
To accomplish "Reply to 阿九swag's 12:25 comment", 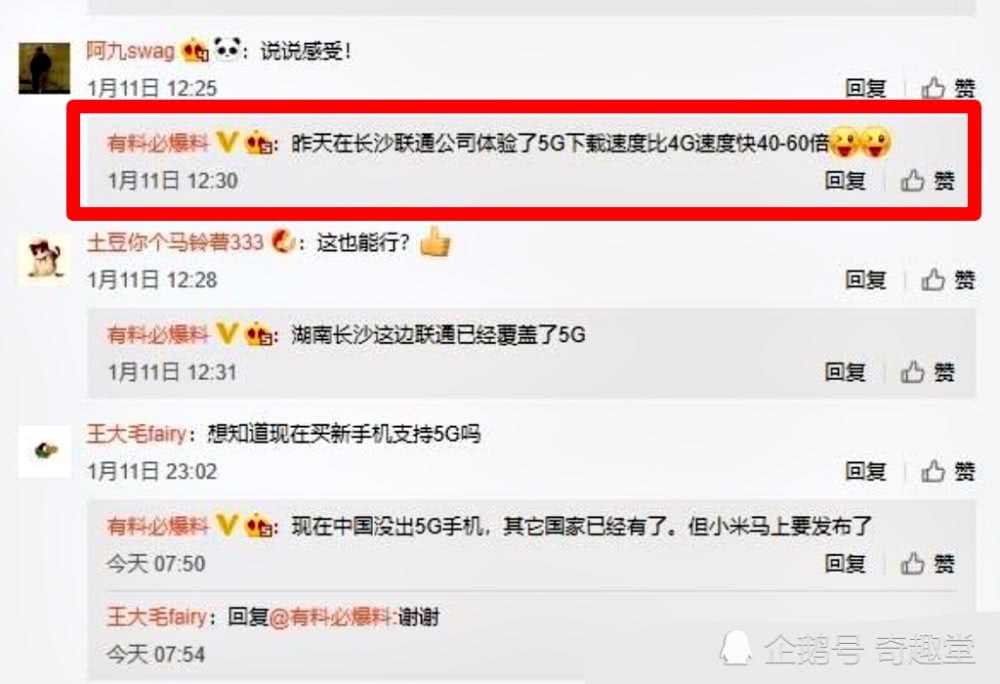I will pyautogui.click(x=865, y=89).
